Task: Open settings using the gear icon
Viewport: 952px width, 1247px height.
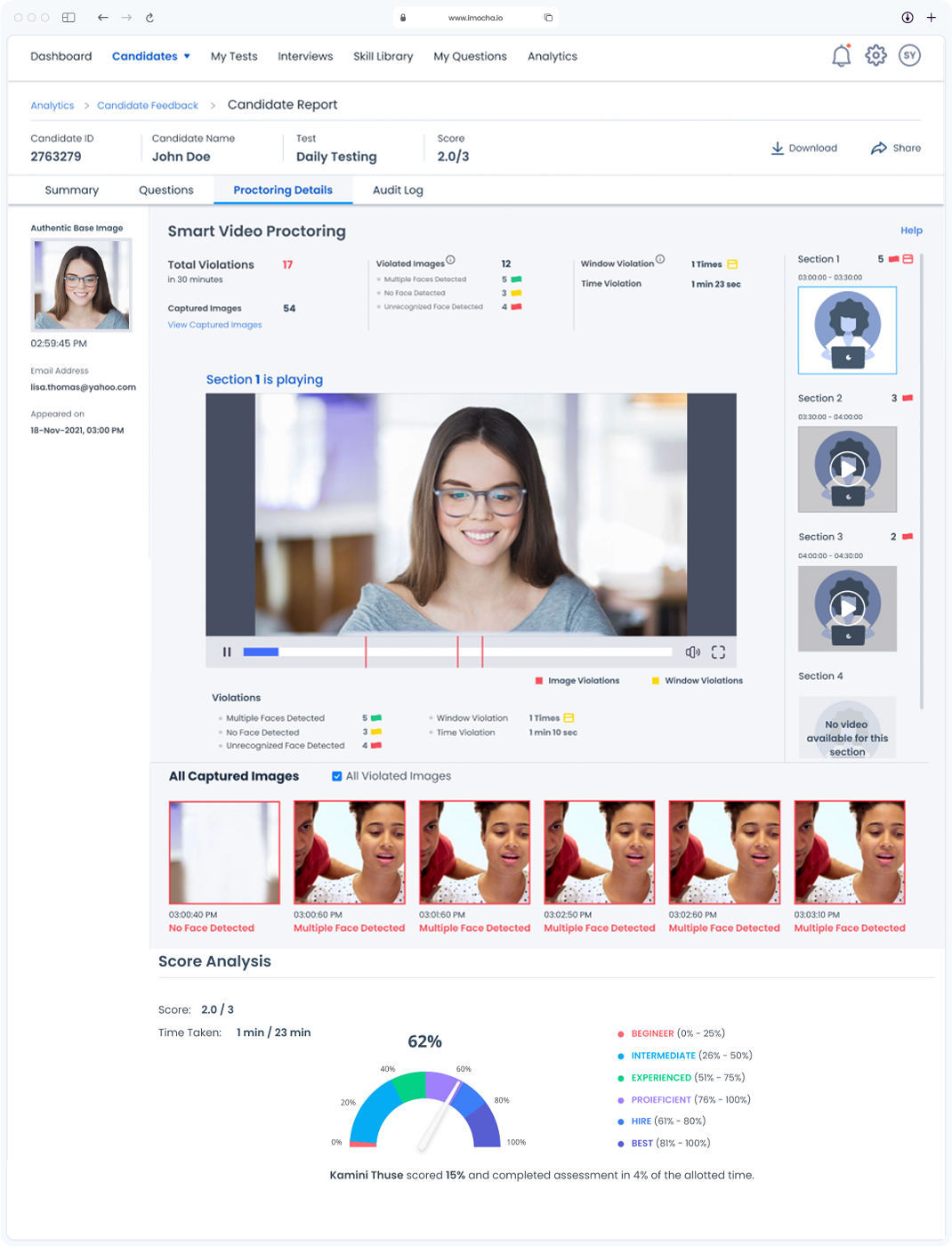Action: (x=875, y=55)
